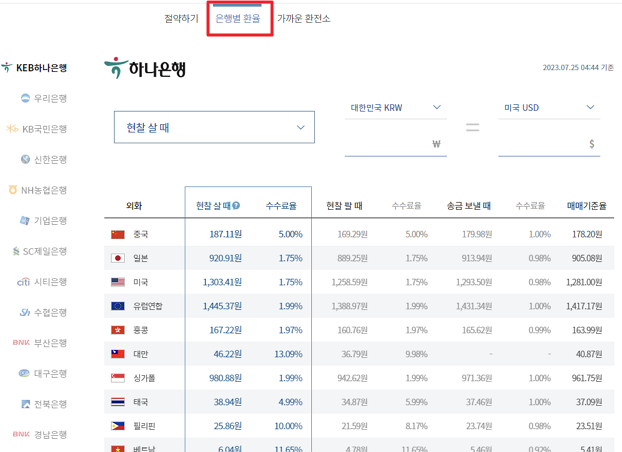Screen dimensions: 622x452
Task: Click the European Union flag icon
Action: tap(118, 306)
